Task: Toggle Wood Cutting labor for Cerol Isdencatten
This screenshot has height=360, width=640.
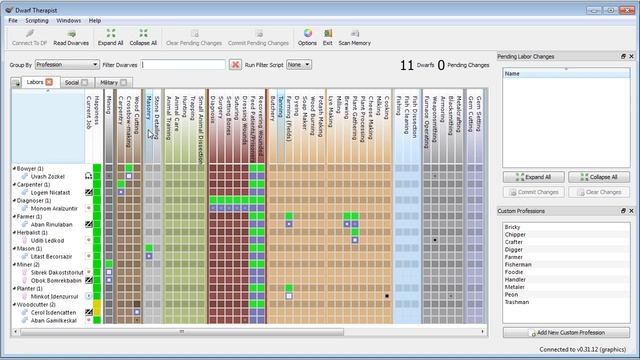Action: [x=137, y=312]
